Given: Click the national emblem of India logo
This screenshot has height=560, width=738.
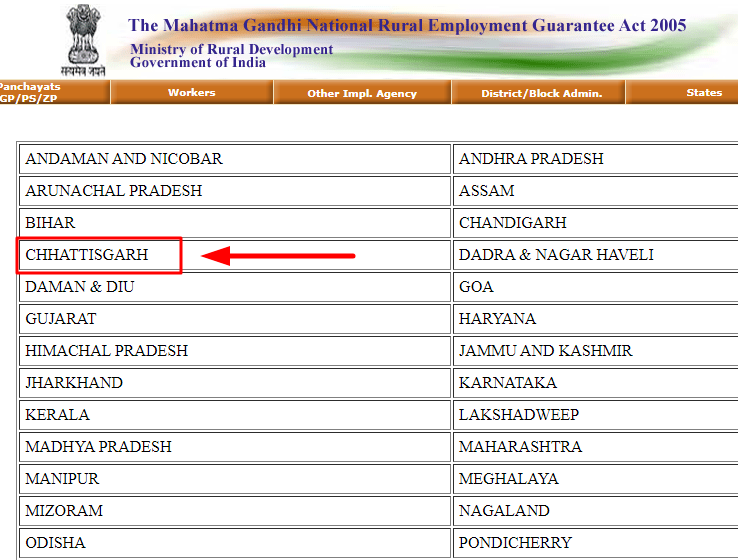Looking at the screenshot, I should (83, 40).
